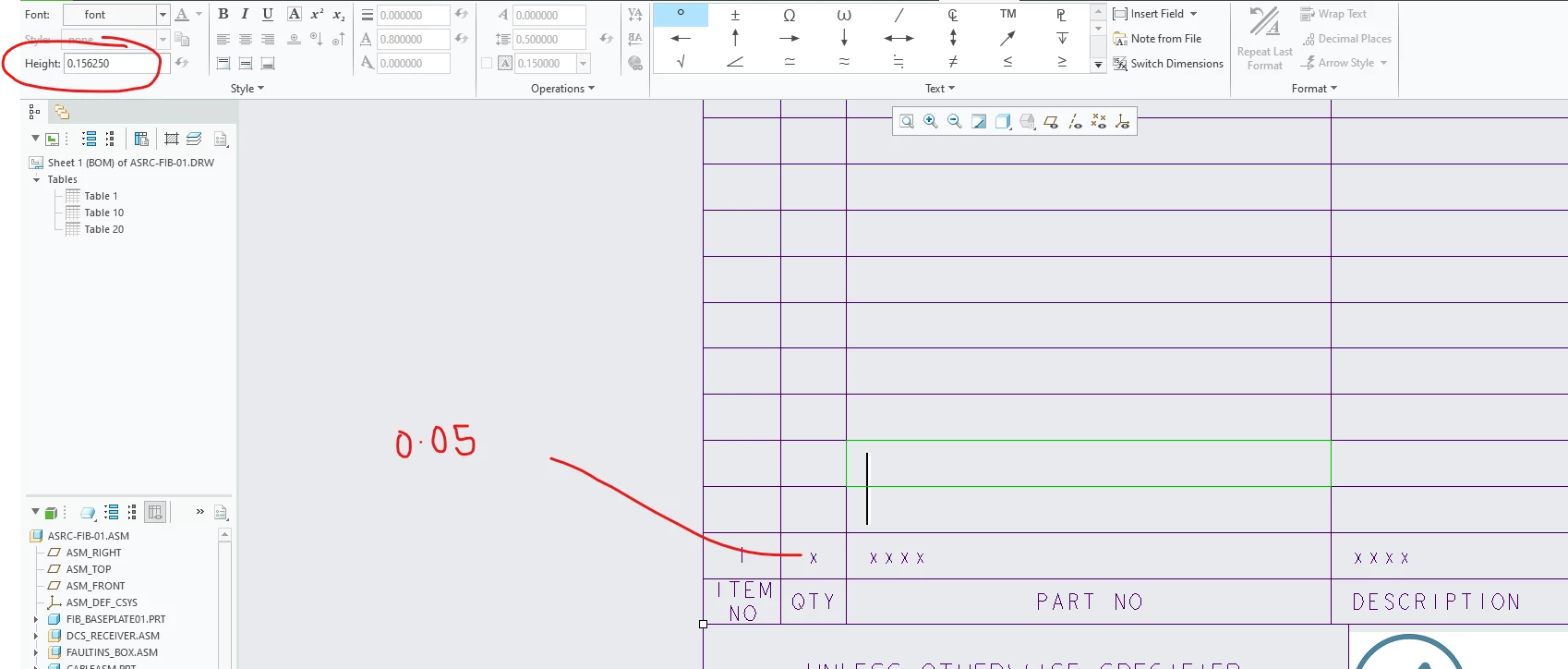Insert the centerline symbol
Viewport: 1568px width, 669px height.
pos(953,14)
